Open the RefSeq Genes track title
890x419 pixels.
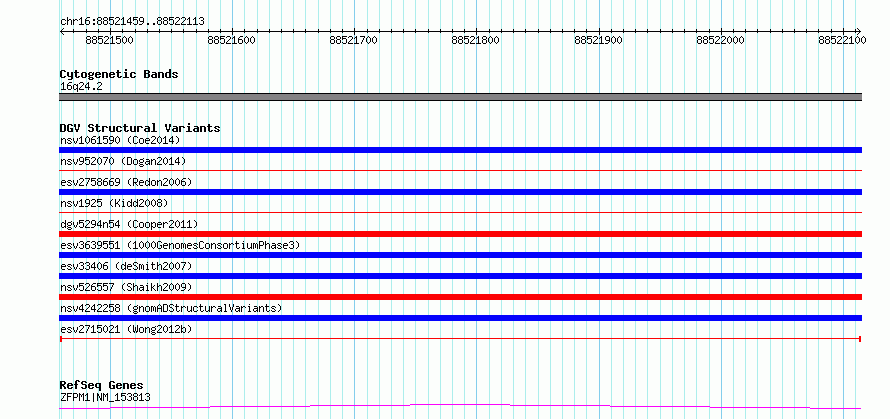pos(102,386)
